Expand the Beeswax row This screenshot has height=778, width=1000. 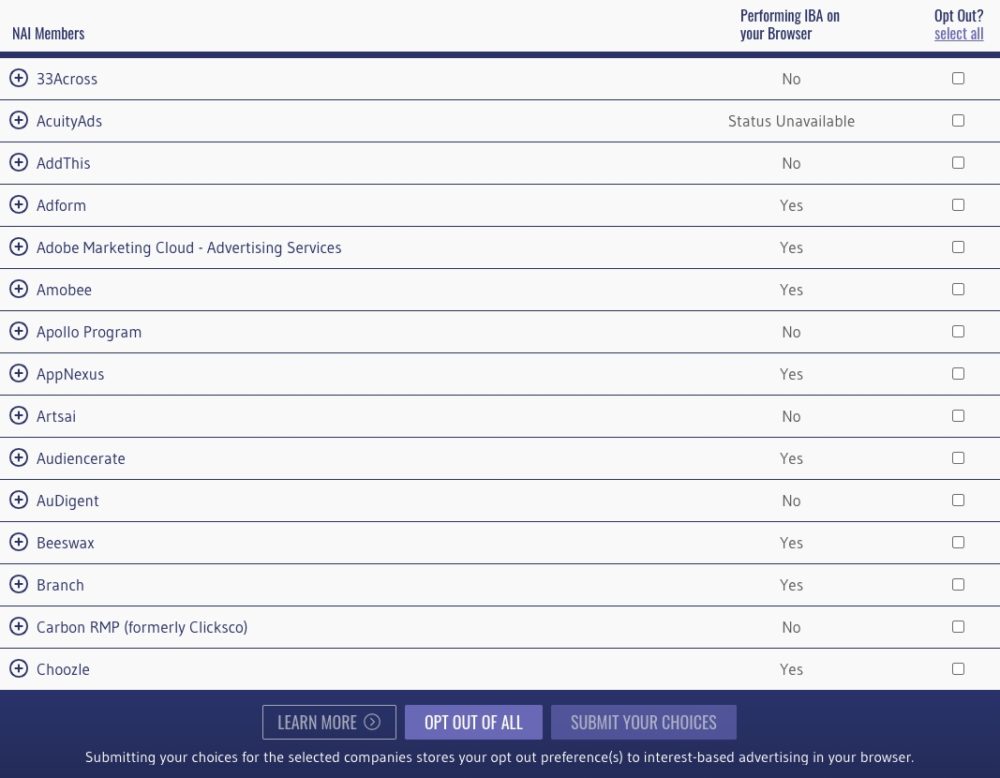click(x=18, y=542)
